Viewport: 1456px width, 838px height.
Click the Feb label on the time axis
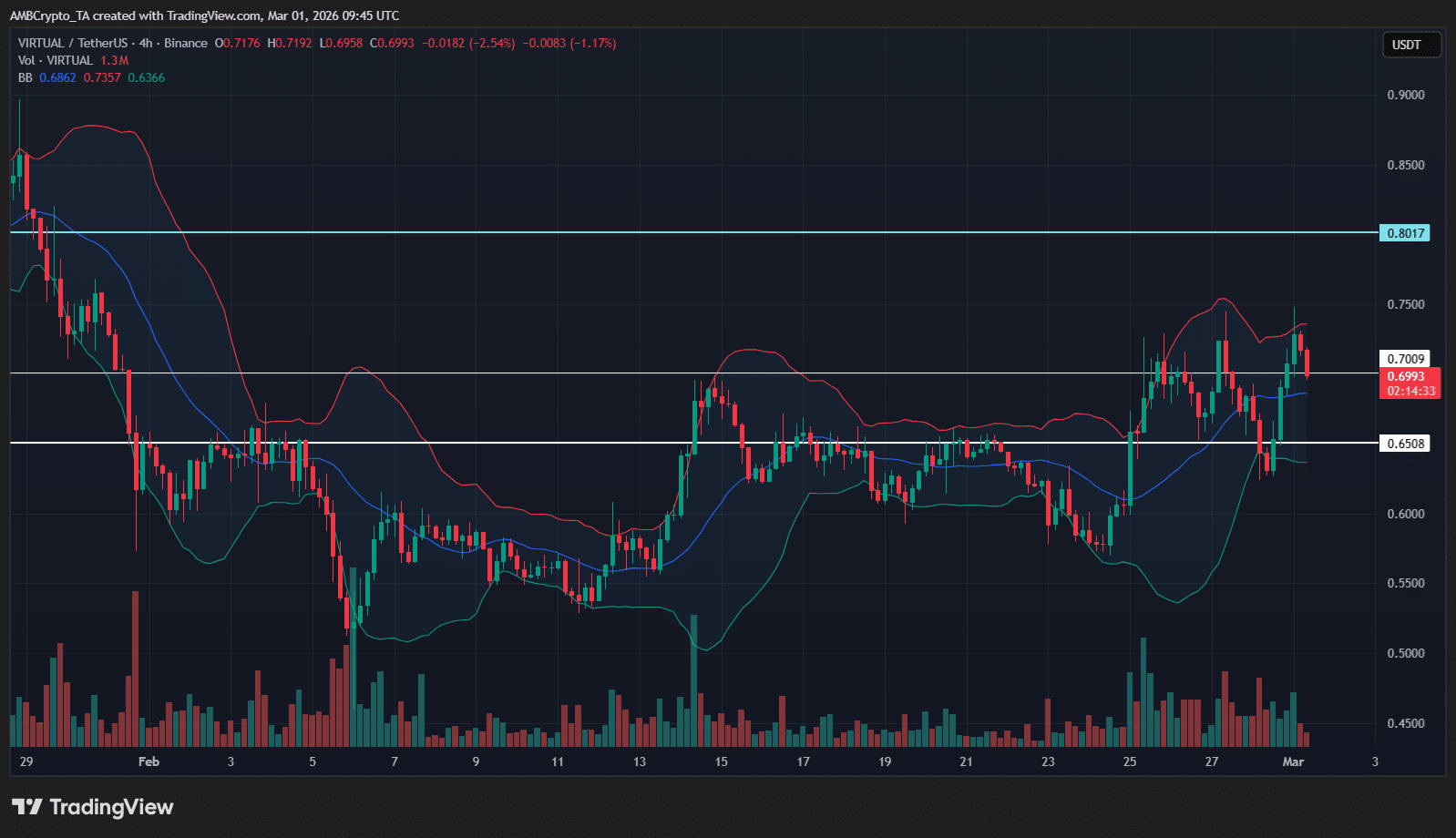(x=149, y=761)
